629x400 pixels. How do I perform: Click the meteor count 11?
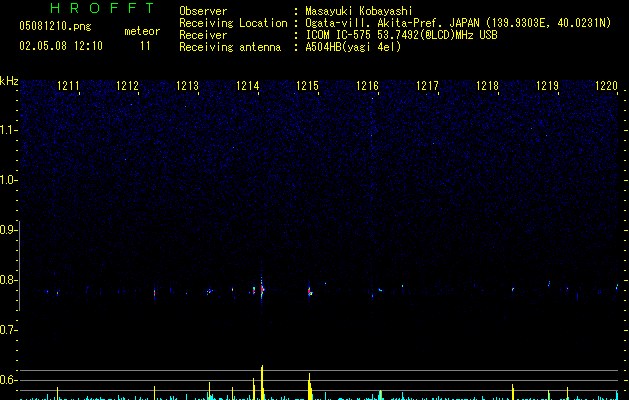click(145, 46)
